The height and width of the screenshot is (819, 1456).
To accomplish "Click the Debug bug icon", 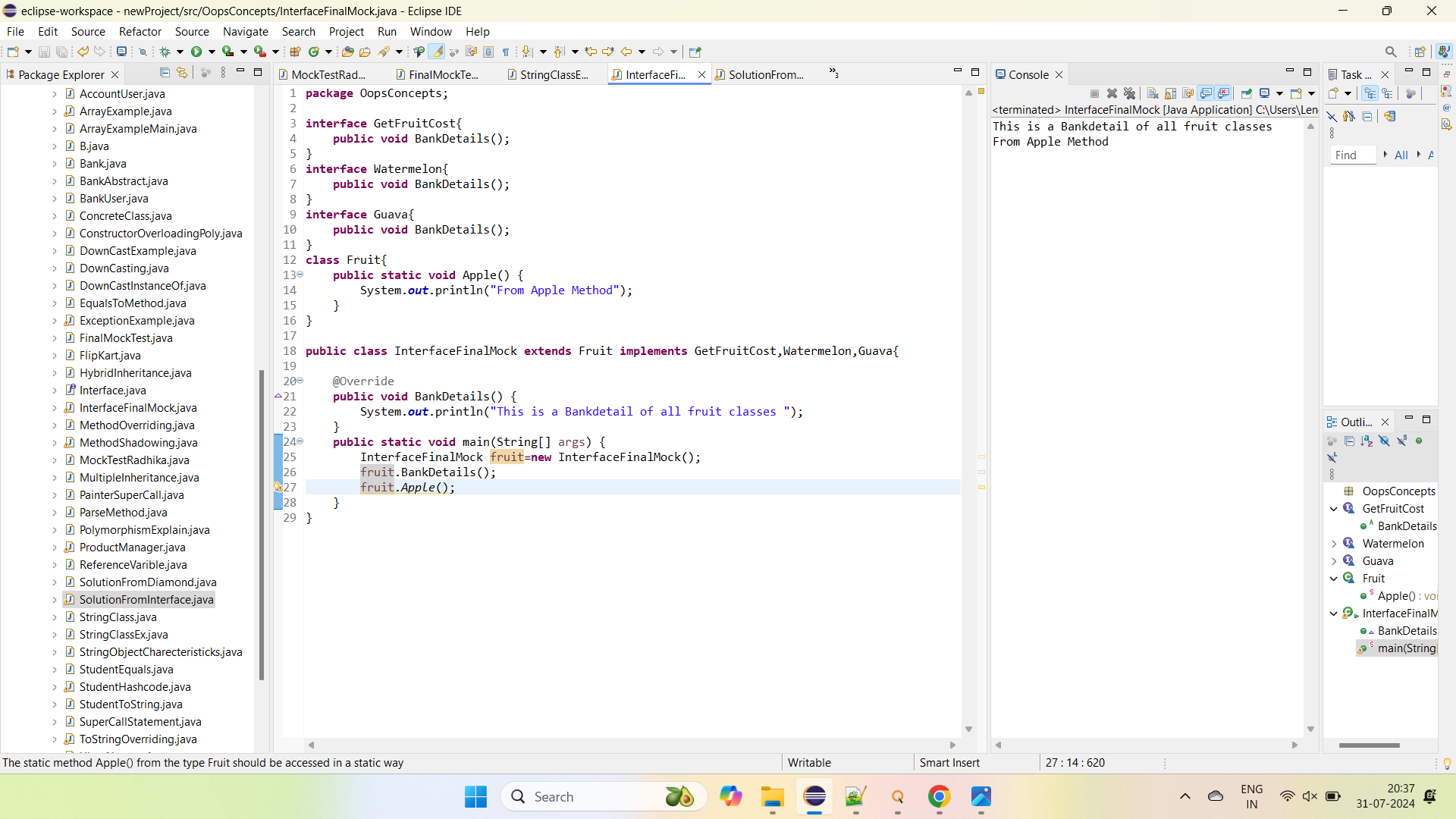I will (165, 52).
